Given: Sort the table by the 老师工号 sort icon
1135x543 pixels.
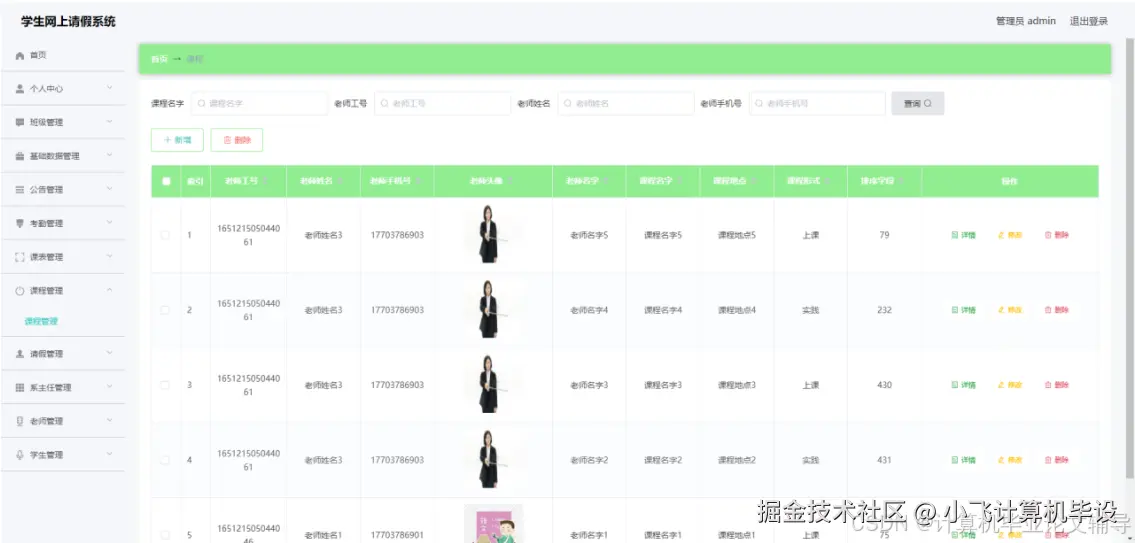Looking at the screenshot, I should point(266,181).
